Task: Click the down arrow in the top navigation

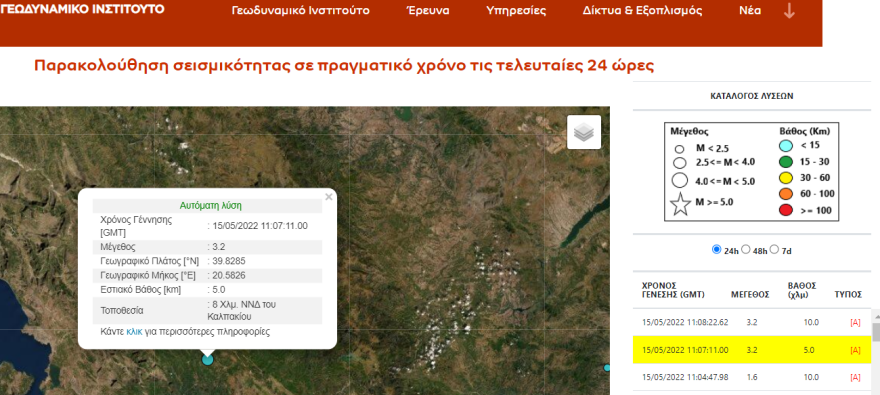Action: pos(789,11)
